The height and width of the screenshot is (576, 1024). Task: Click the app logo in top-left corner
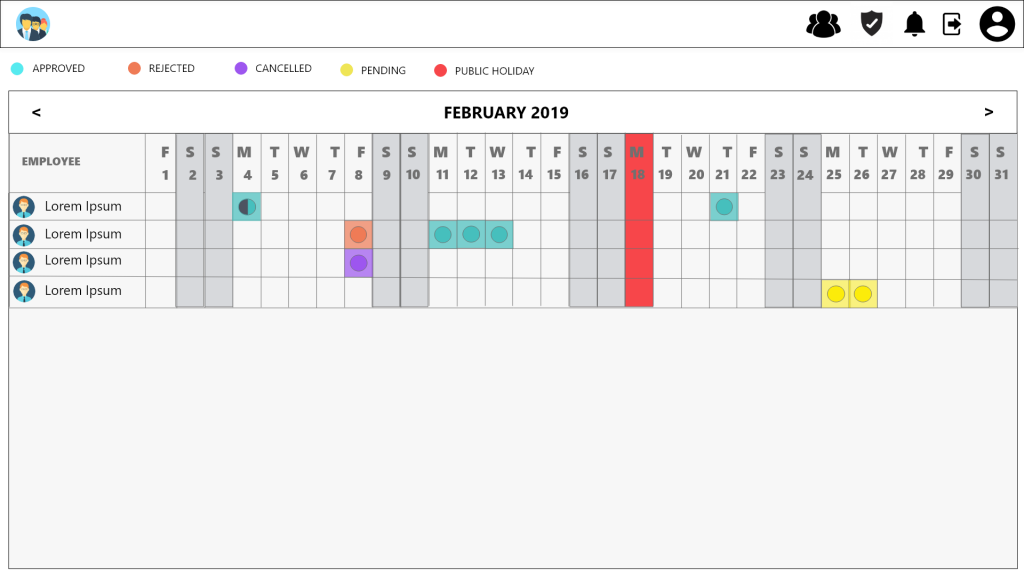click(33, 24)
